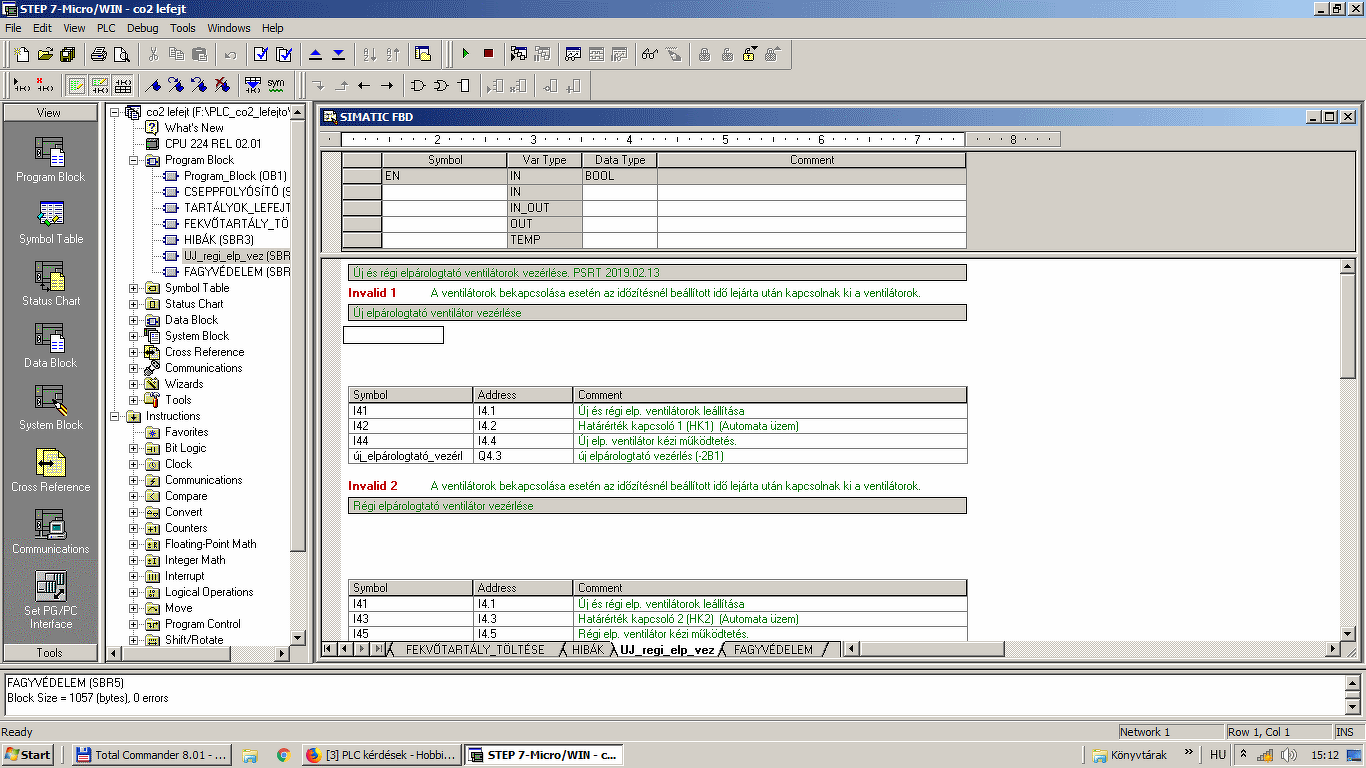Expand the Wizards tree node
1366x768 pixels.
[x=134, y=384]
